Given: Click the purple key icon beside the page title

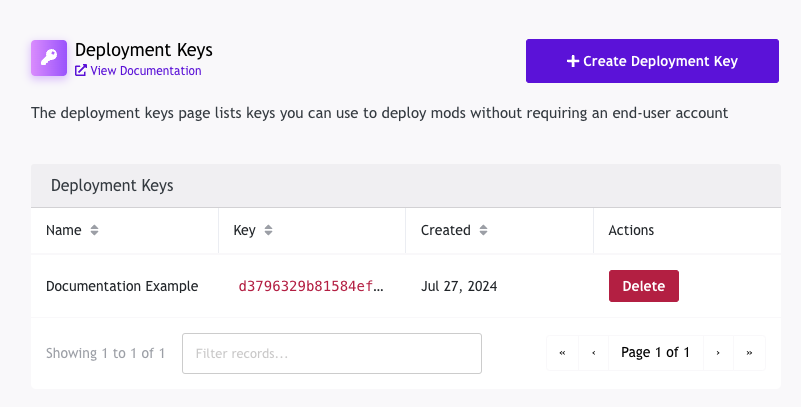Looking at the screenshot, I should point(49,58).
